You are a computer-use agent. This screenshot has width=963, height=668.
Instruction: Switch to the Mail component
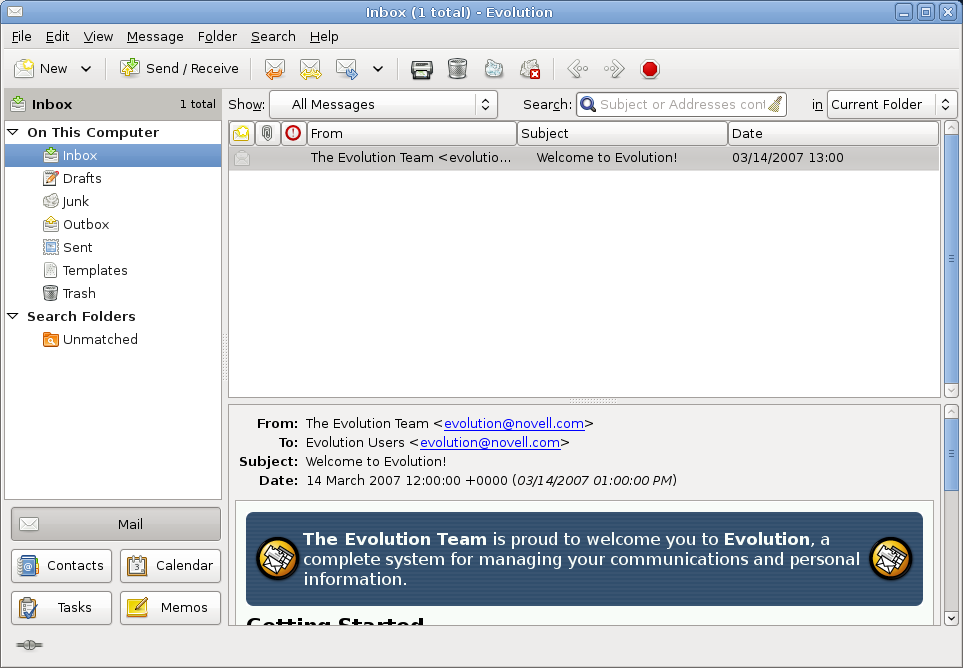coord(115,524)
